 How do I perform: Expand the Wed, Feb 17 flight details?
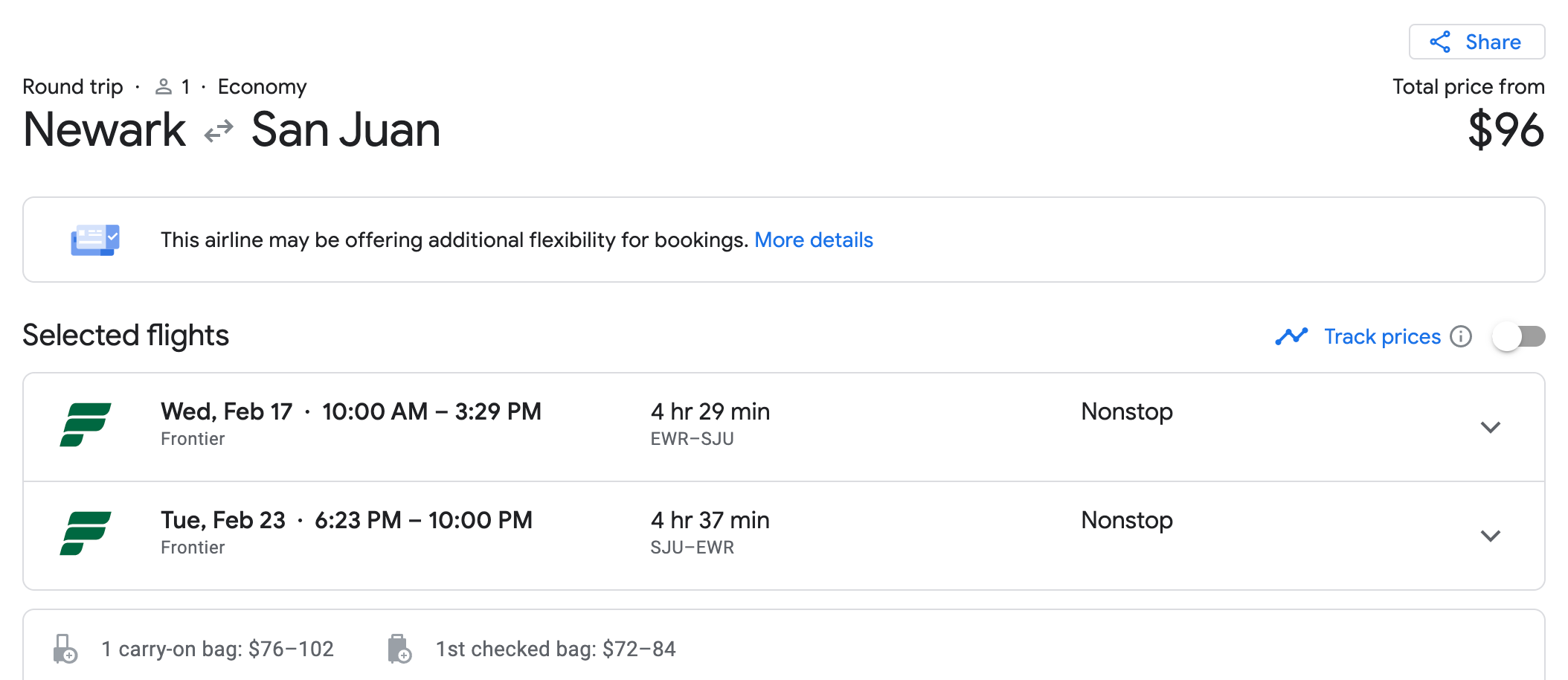click(x=1490, y=427)
